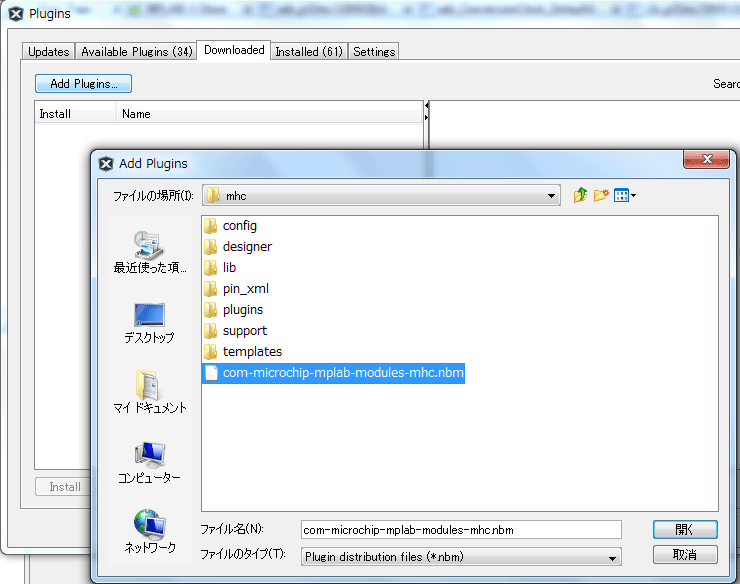Switch to Available Plugins (34) tab
The height and width of the screenshot is (584, 740).
(137, 51)
